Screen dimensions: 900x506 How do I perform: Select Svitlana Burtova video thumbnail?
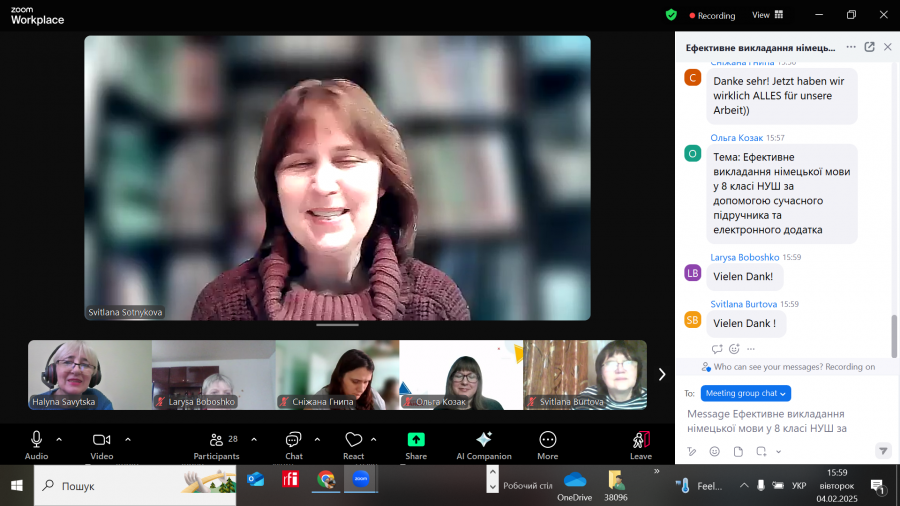pyautogui.click(x=585, y=375)
